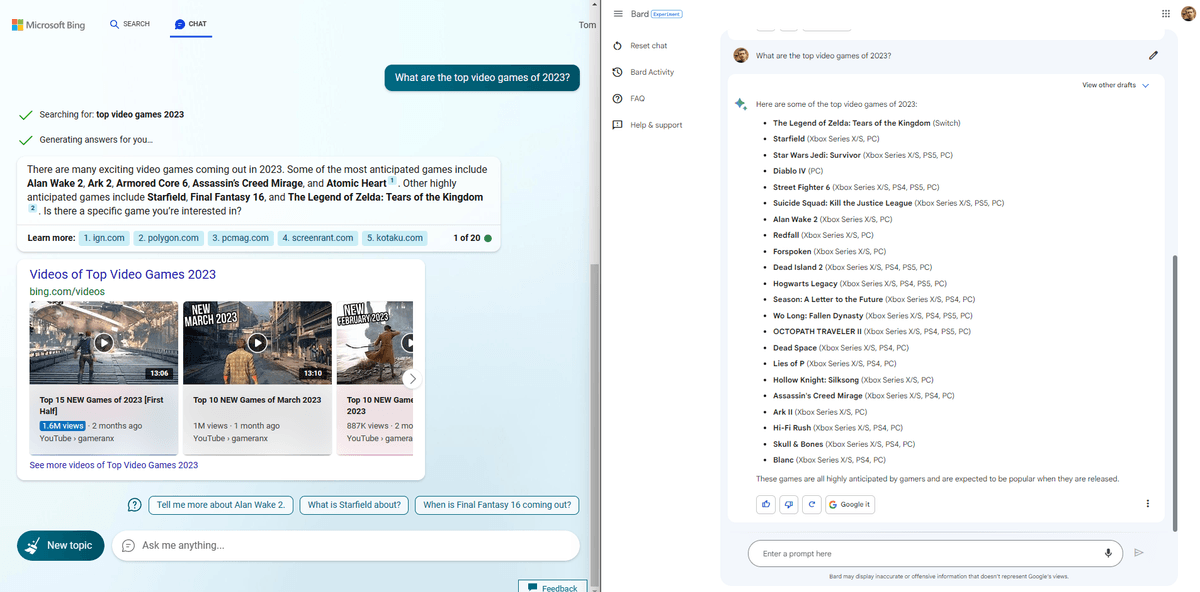Click the thumbs down response icon

pyautogui.click(x=789, y=504)
